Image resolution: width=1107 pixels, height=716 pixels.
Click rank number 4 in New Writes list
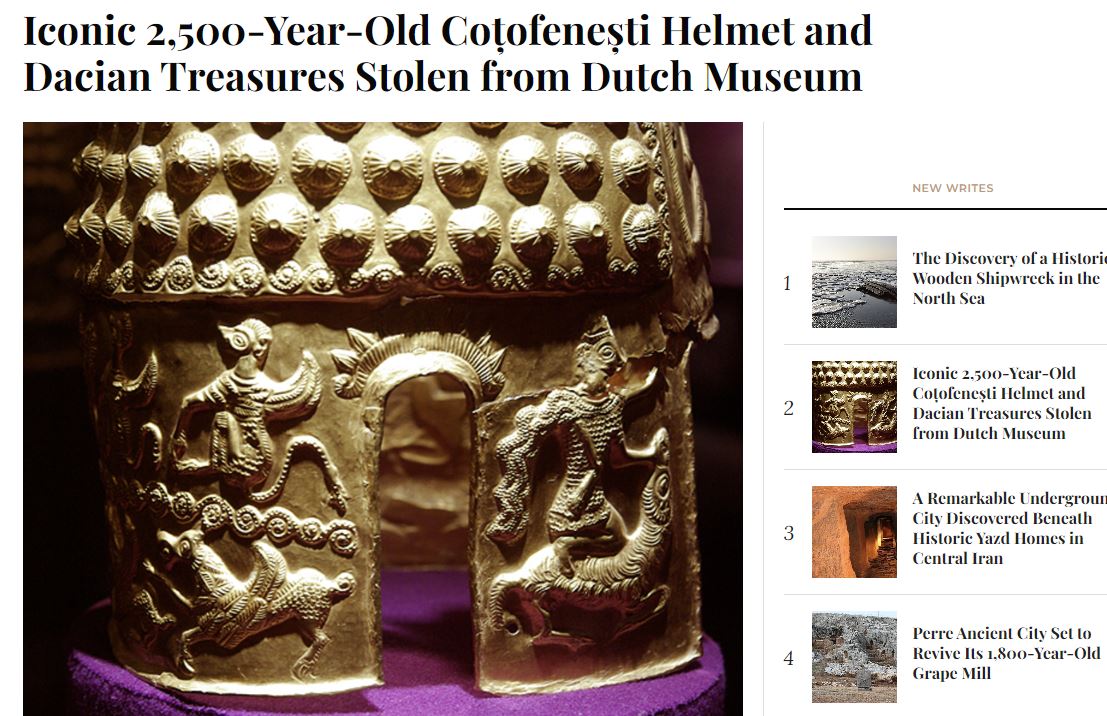[x=789, y=658]
